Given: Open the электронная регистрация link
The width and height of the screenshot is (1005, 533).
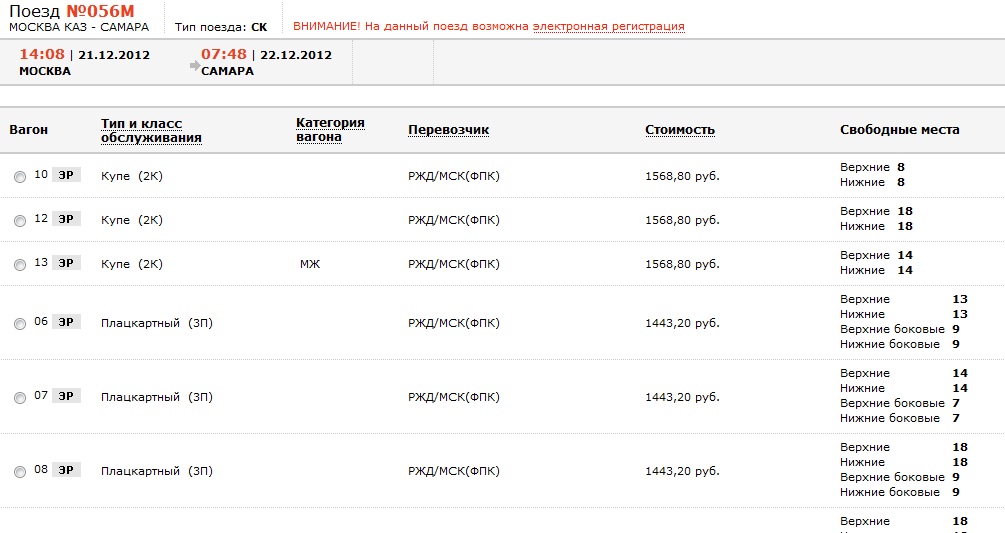Looking at the screenshot, I should pyautogui.click(x=608, y=27).
